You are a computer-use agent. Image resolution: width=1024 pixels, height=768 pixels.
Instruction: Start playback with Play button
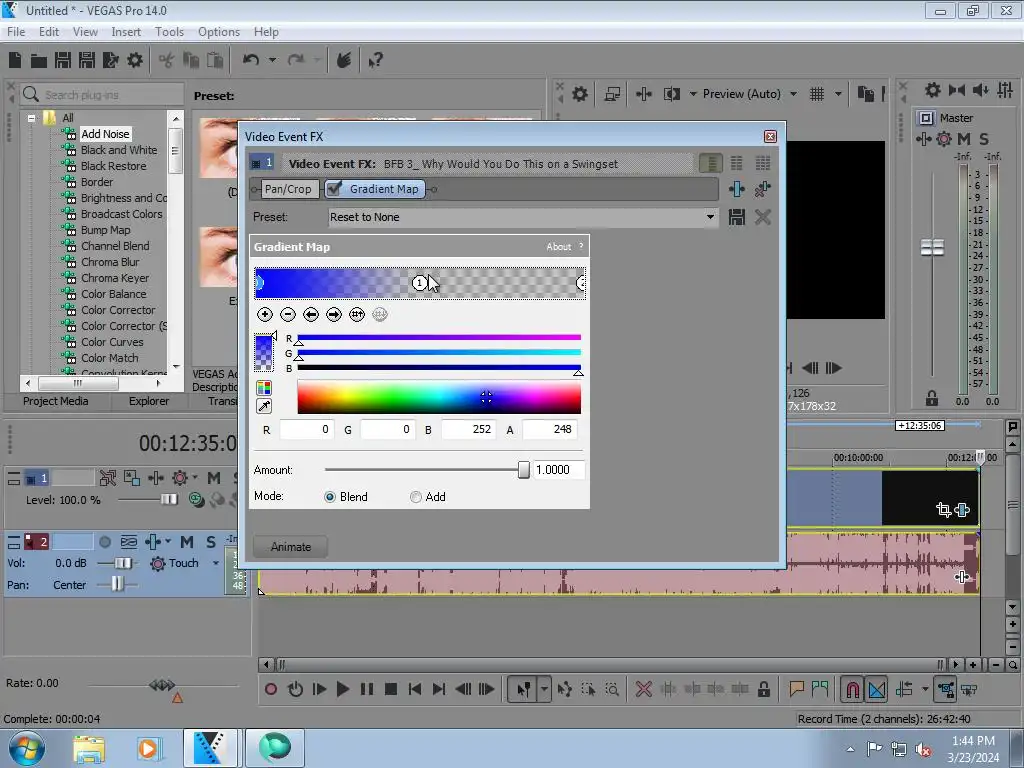(x=342, y=689)
